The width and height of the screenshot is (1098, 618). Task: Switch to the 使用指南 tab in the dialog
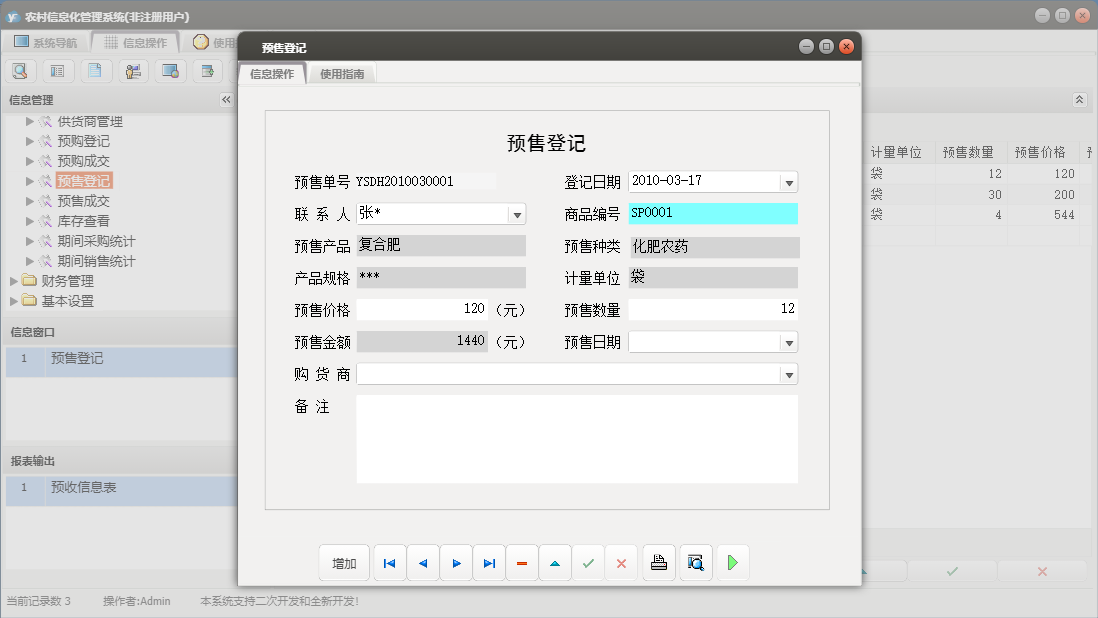pos(344,72)
